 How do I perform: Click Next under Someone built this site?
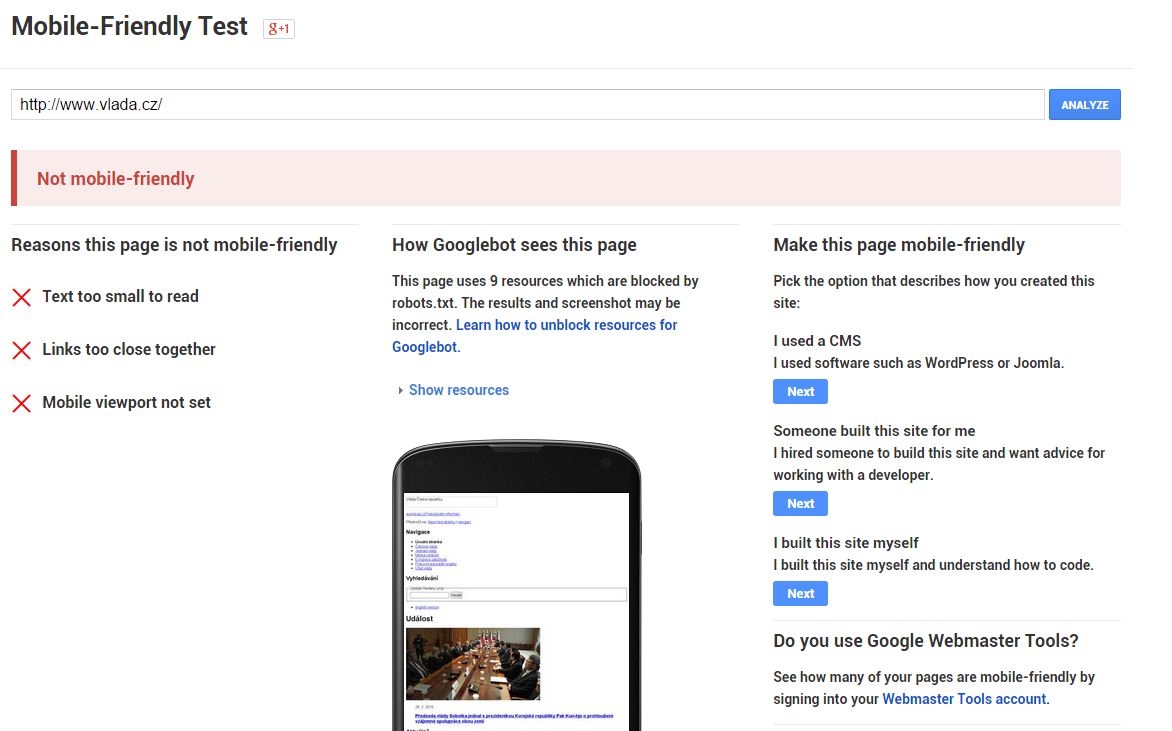[x=800, y=504]
